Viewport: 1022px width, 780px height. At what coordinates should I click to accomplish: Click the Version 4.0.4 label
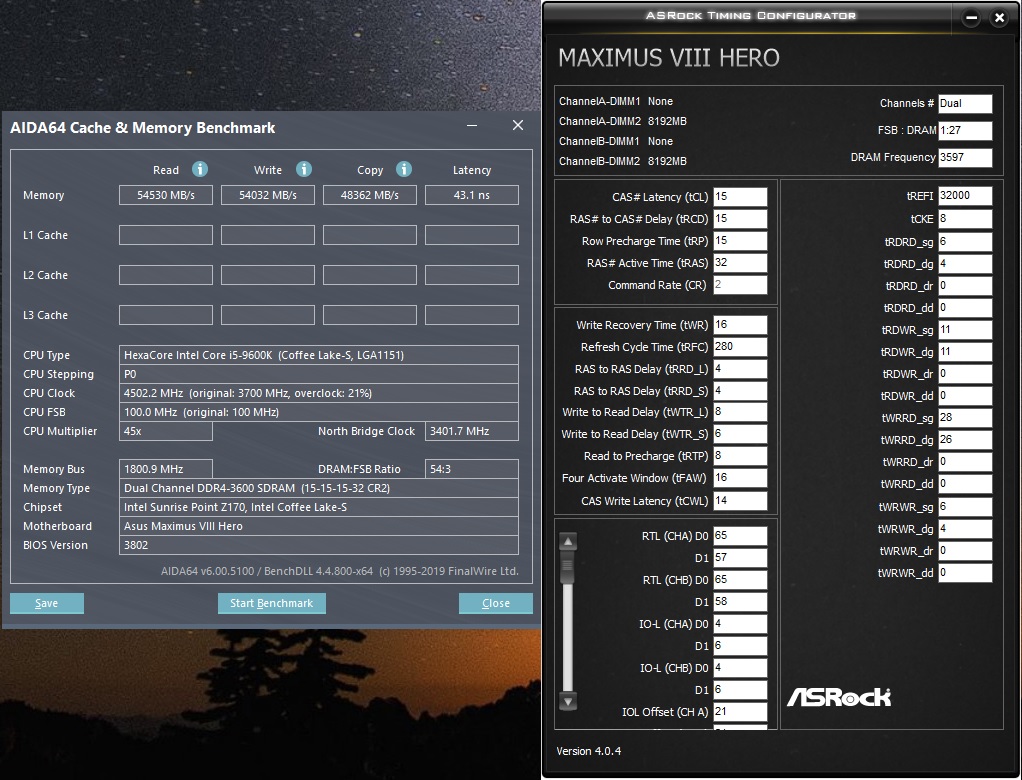point(589,751)
